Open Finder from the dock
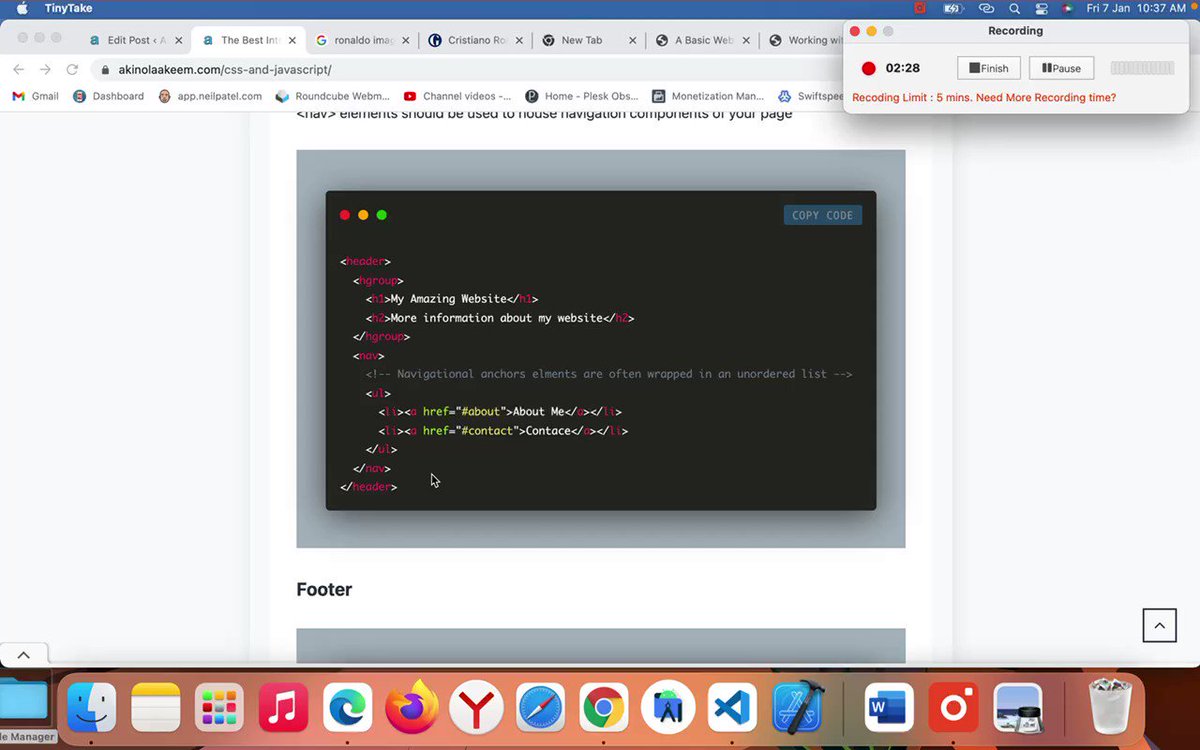This screenshot has height=750, width=1200. click(x=92, y=708)
